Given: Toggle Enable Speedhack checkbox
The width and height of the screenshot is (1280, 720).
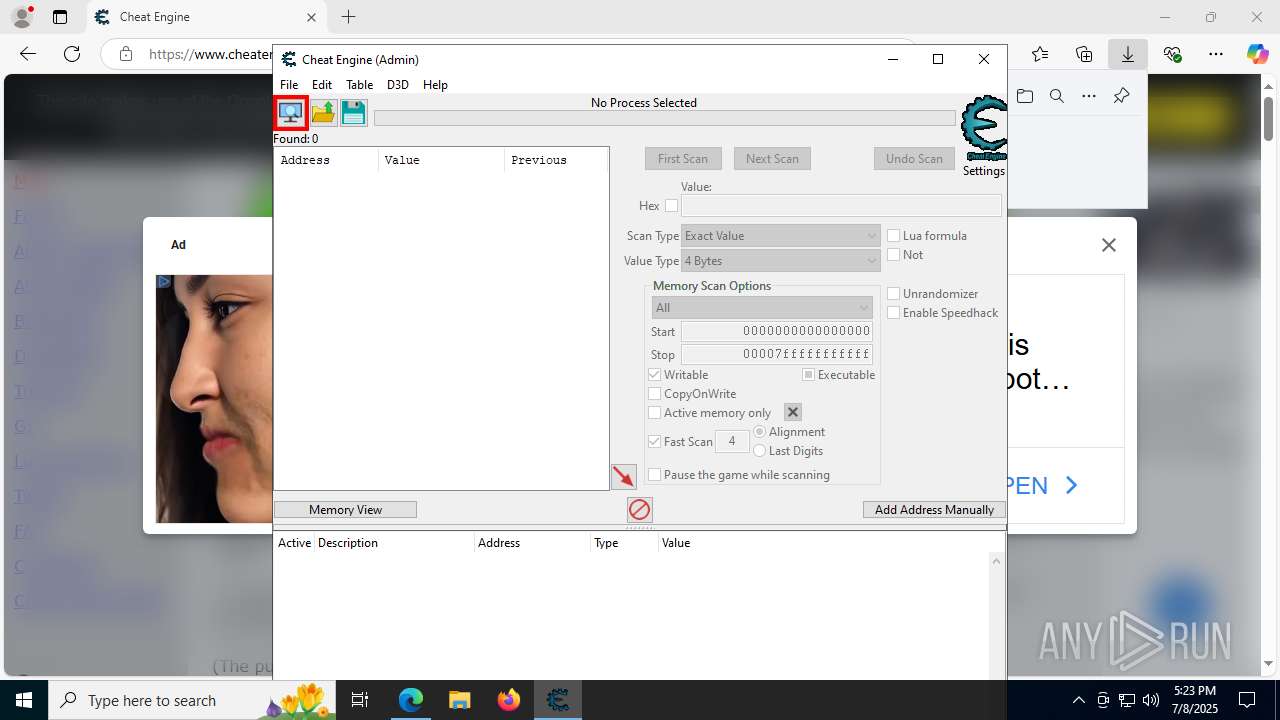Looking at the screenshot, I should (x=894, y=313).
